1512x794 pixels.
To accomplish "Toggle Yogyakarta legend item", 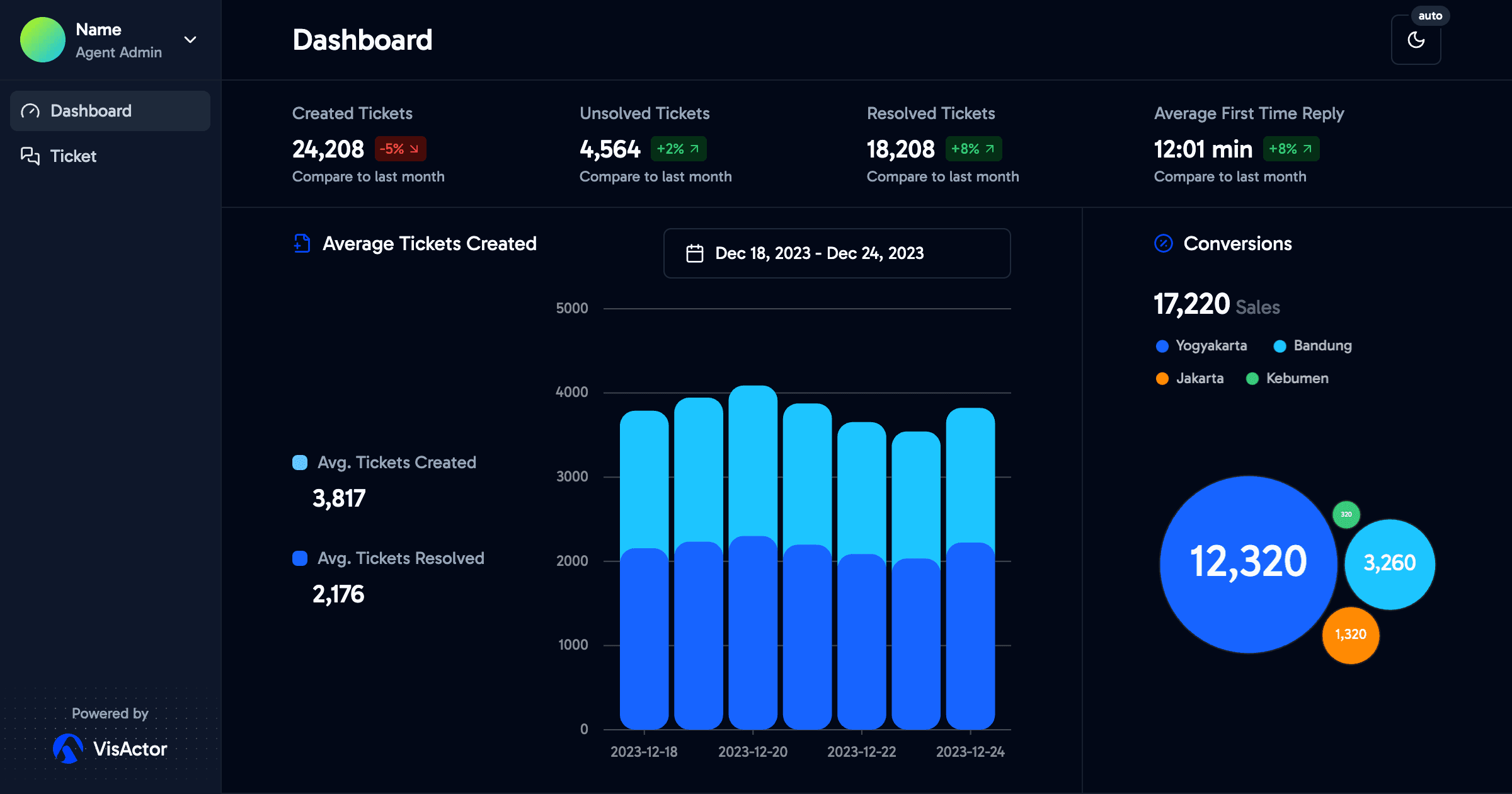I will (x=1210, y=346).
